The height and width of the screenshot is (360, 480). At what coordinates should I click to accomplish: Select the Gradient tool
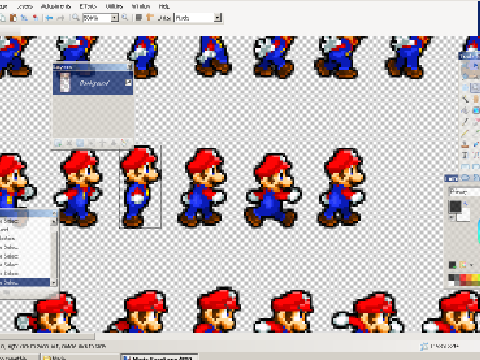pyautogui.click(x=476, y=110)
